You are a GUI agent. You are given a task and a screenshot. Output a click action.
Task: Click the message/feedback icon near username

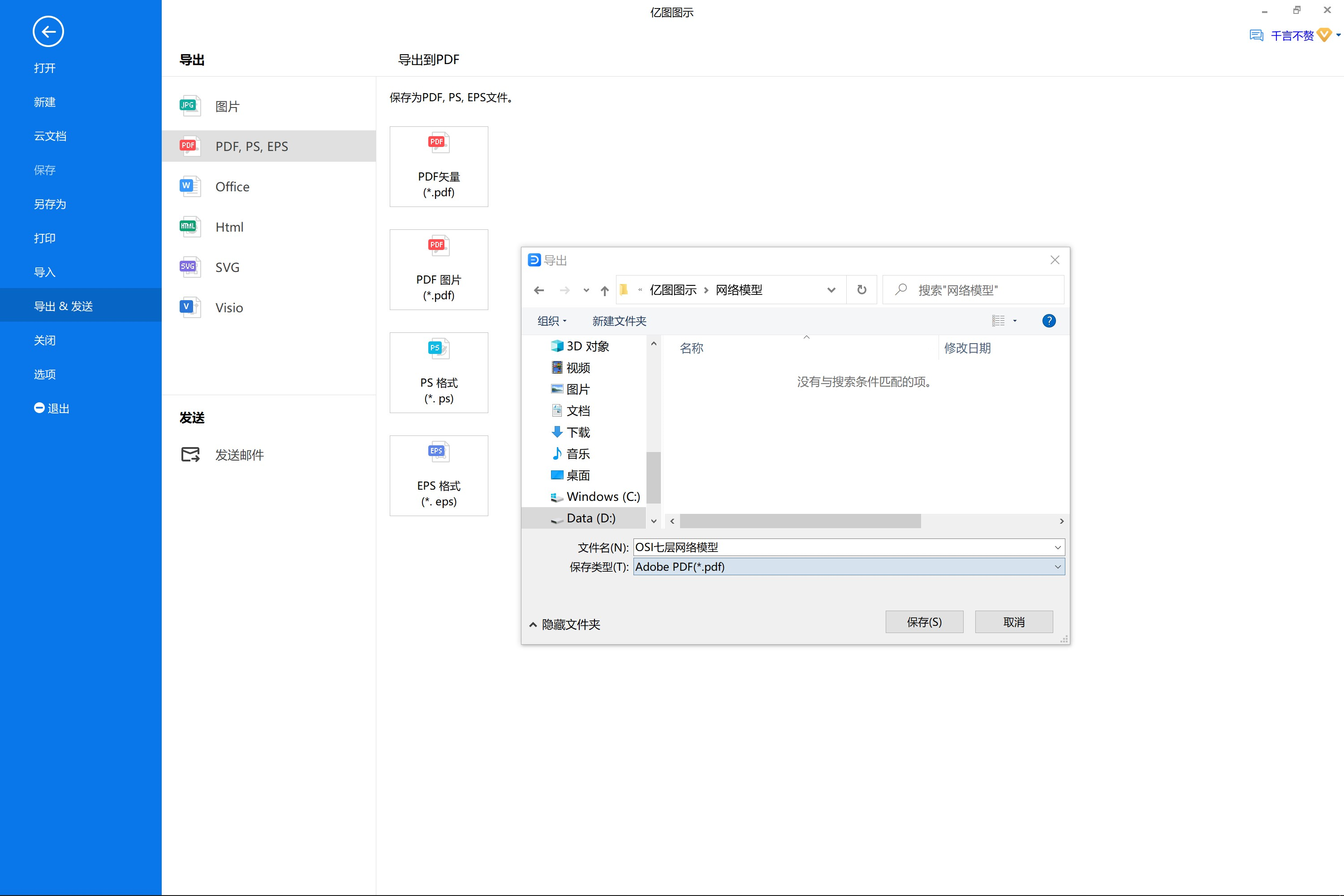click(x=1256, y=35)
